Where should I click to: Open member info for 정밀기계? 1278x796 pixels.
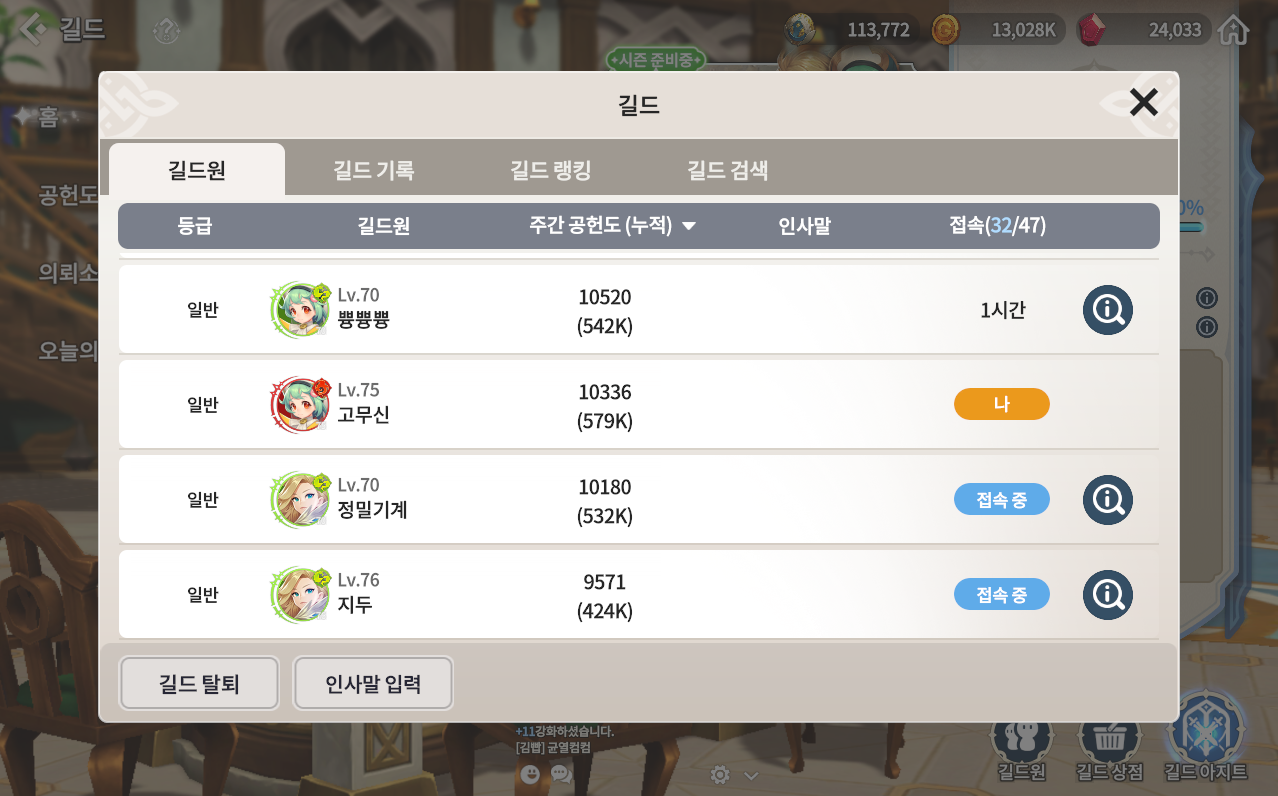click(x=1108, y=500)
